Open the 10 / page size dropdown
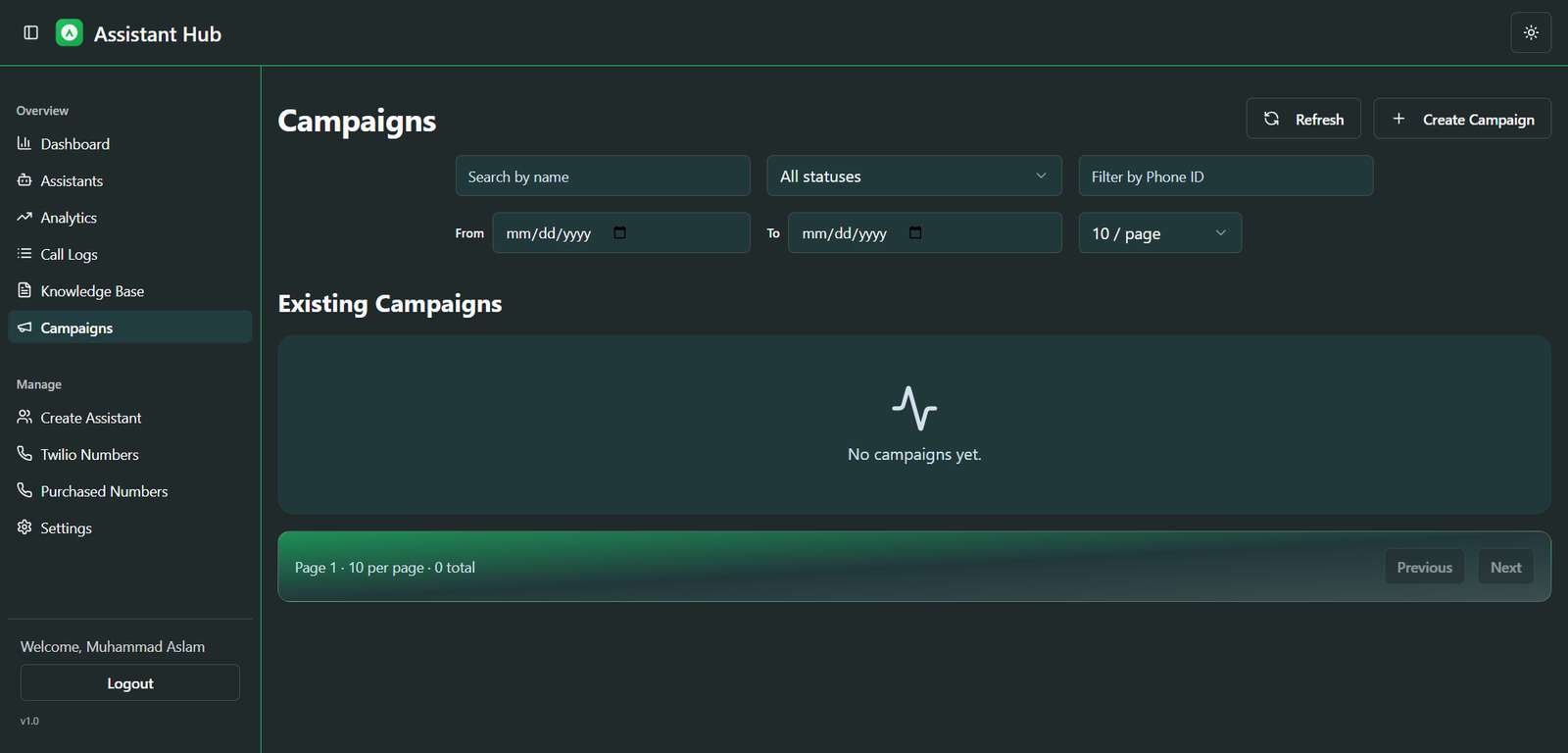Image resolution: width=1568 pixels, height=753 pixels. point(1159,233)
